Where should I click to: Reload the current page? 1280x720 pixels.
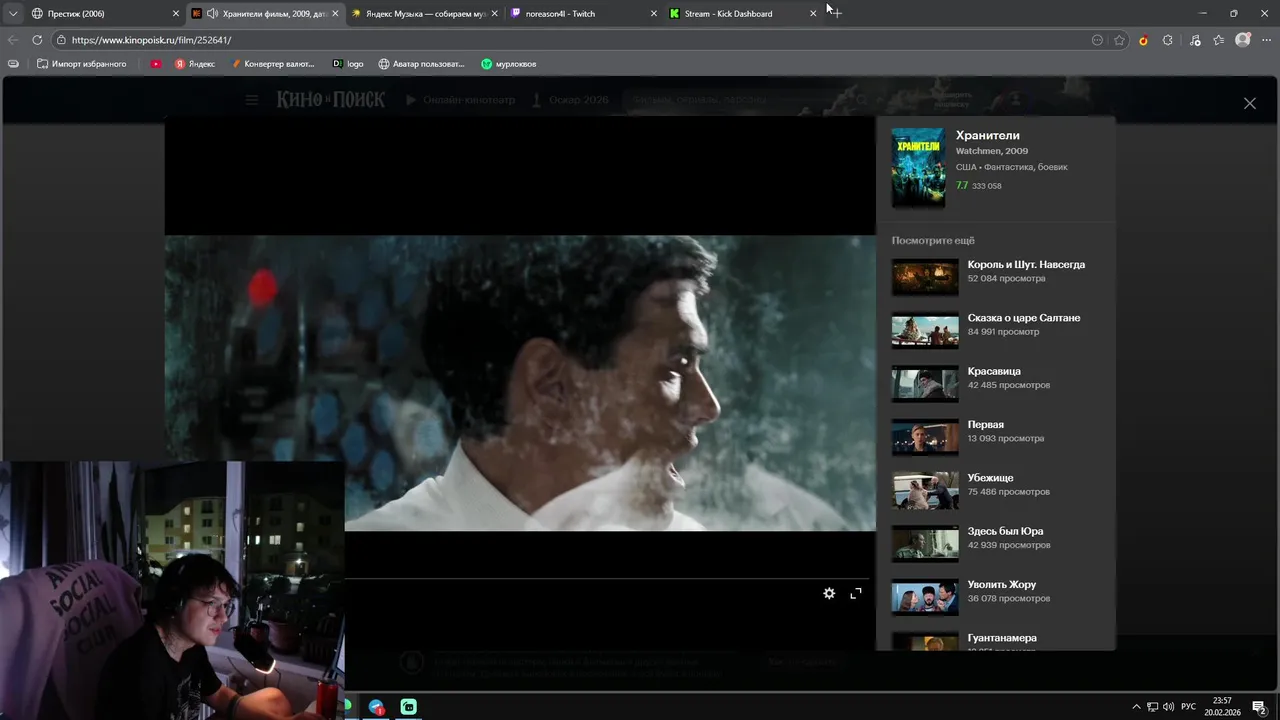pyautogui.click(x=37, y=40)
